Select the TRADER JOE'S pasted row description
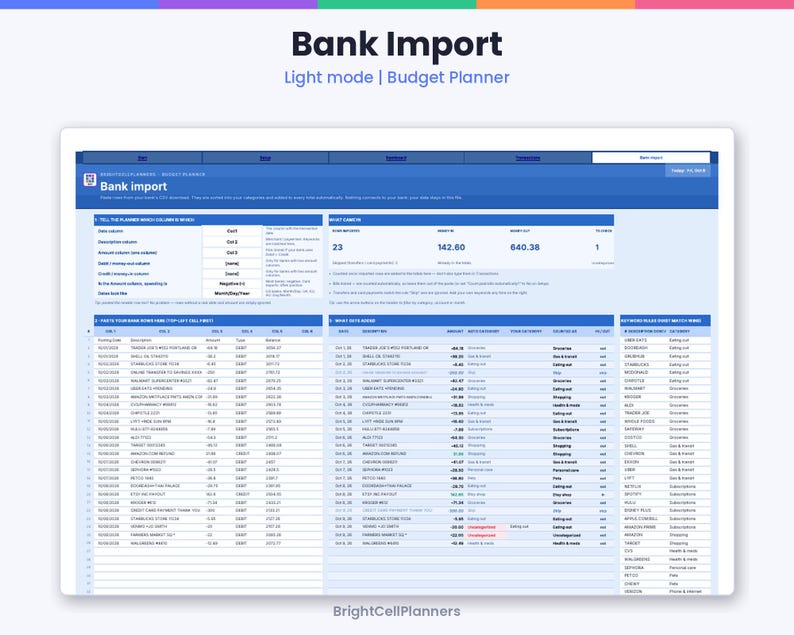The image size is (794, 635). tap(164, 348)
